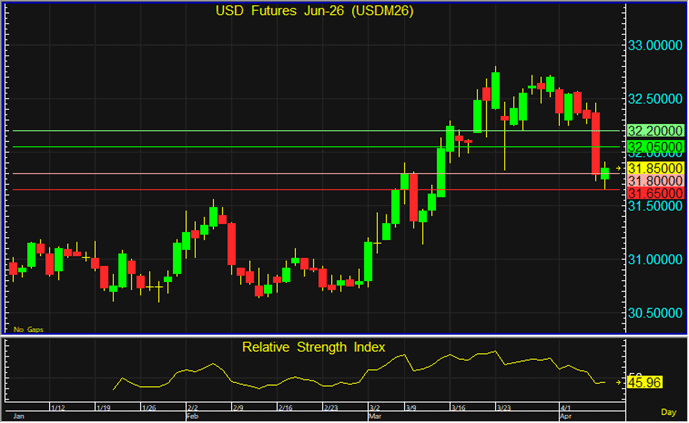The image size is (689, 423).
Task: Click the 2/9 date label
Action: click(238, 408)
